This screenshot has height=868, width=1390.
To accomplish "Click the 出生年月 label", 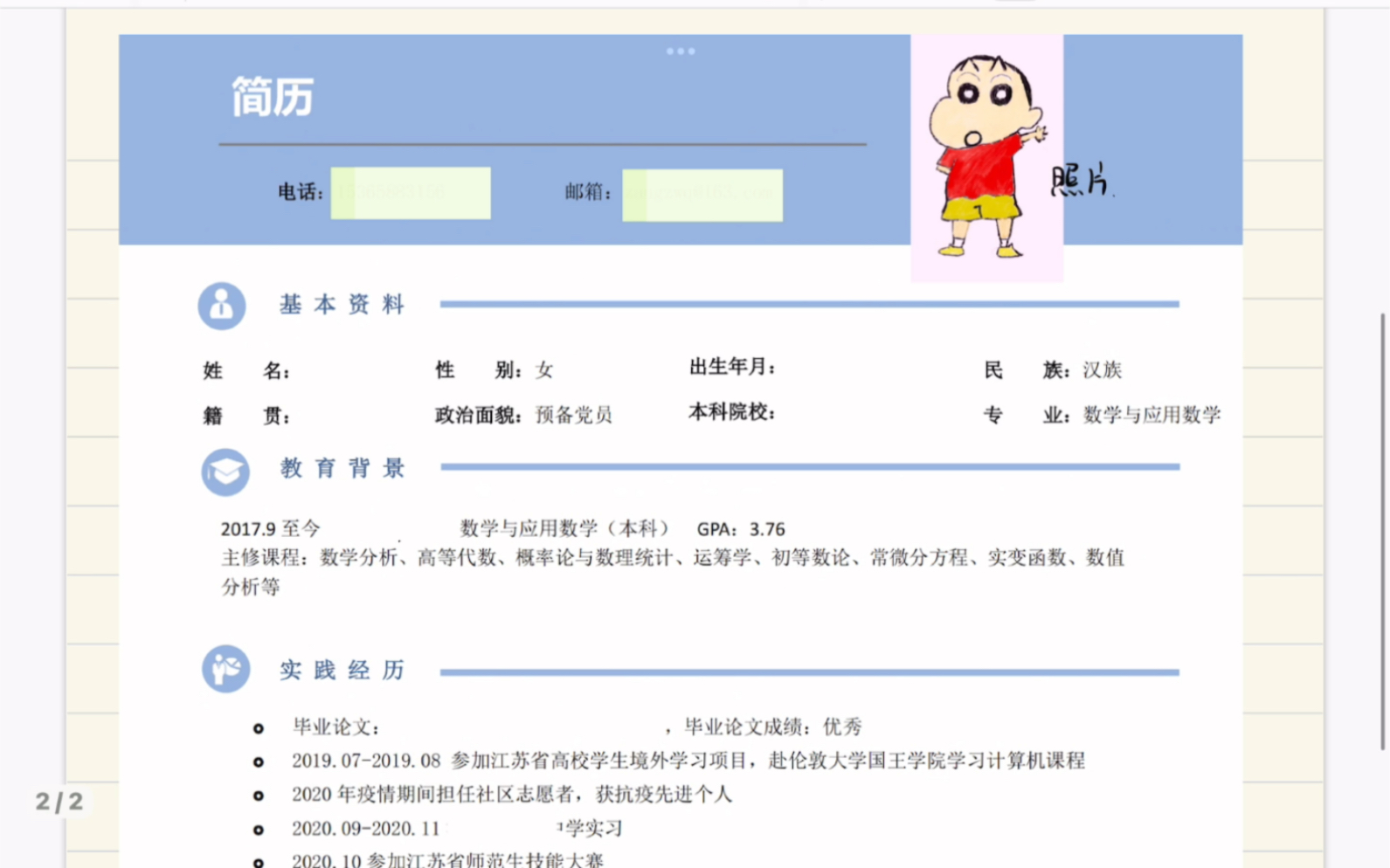I will pos(732,368).
